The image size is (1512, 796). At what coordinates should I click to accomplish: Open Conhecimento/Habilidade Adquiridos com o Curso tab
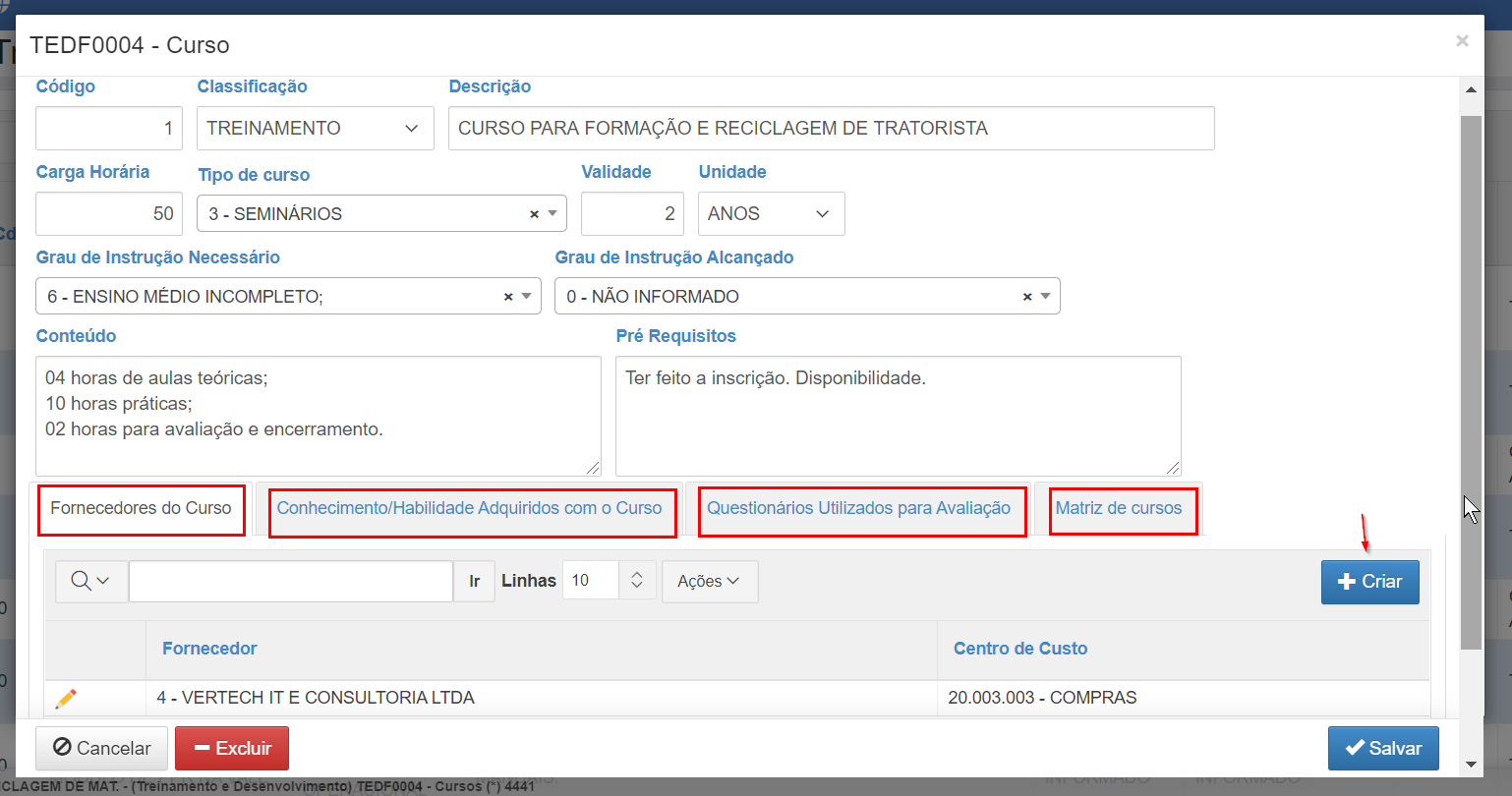tap(469, 509)
